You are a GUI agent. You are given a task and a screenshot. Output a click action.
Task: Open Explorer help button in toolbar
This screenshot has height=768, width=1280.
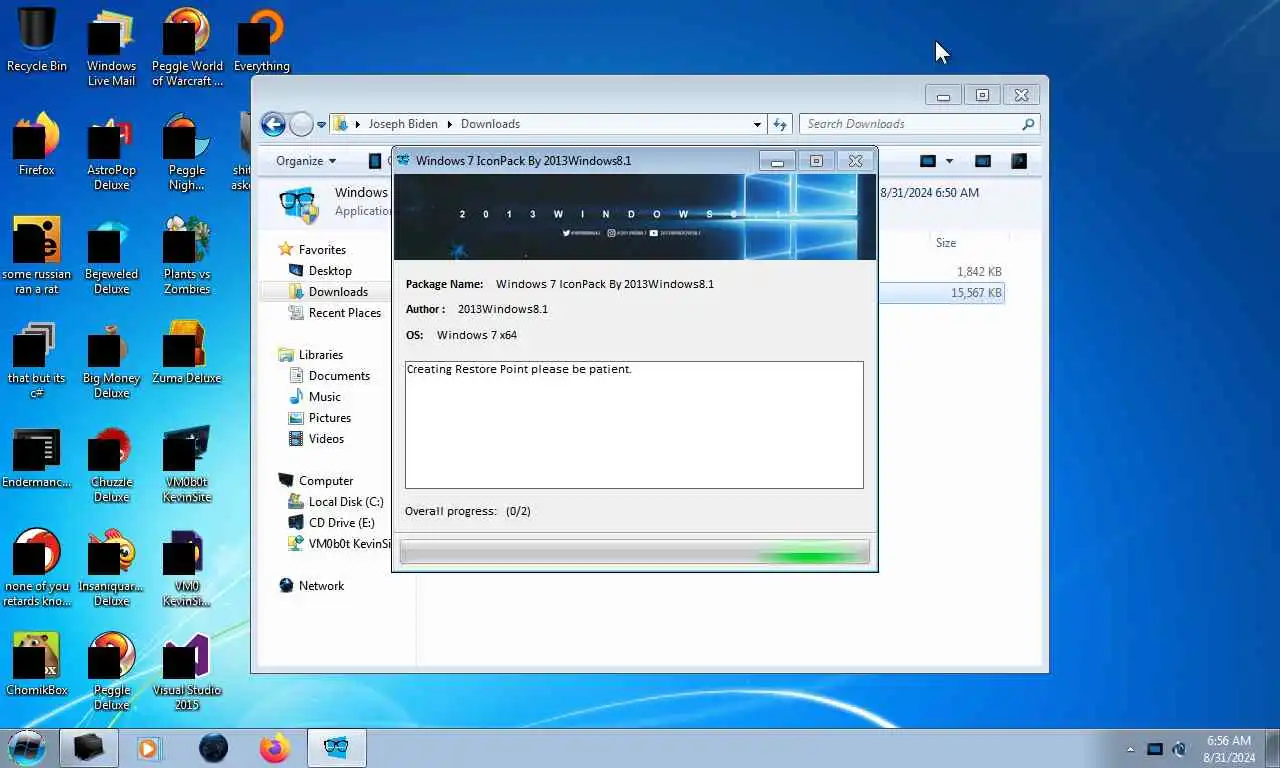point(1019,161)
